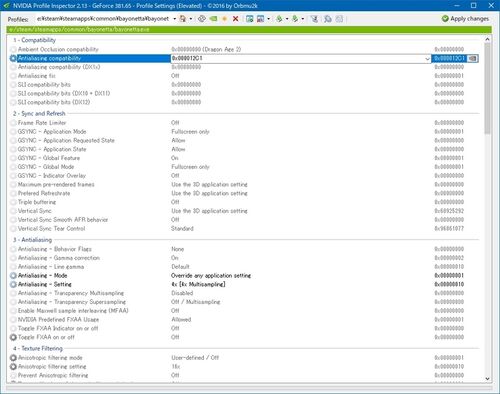Open the arrow beside the home icon
Viewport: 500px width, 394px height.
pyautogui.click(x=191, y=19)
